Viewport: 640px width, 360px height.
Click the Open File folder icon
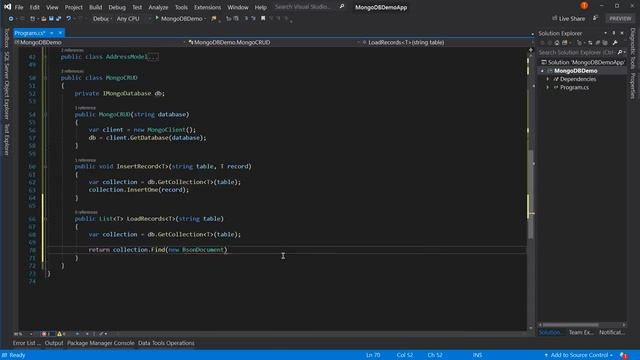pyautogui.click(x=44, y=18)
